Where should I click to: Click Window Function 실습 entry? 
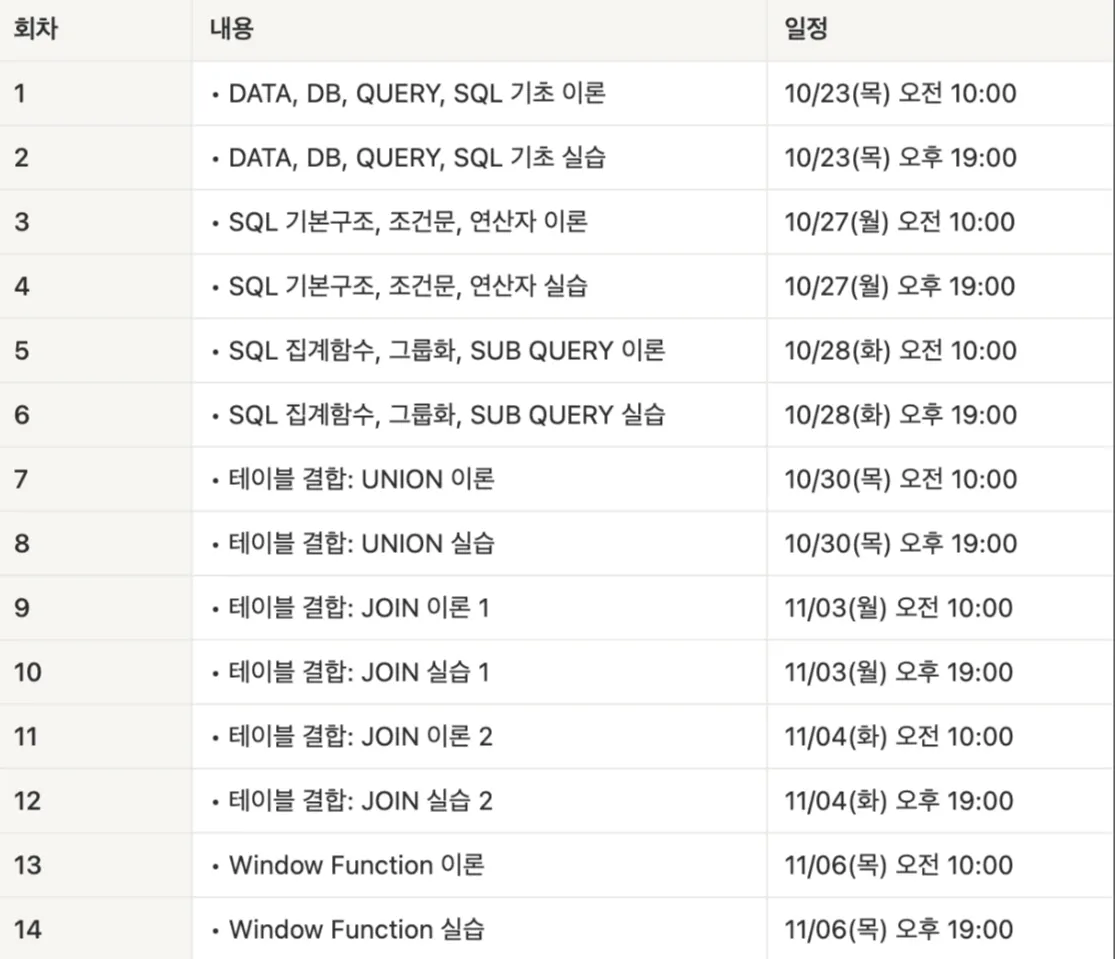(356, 929)
